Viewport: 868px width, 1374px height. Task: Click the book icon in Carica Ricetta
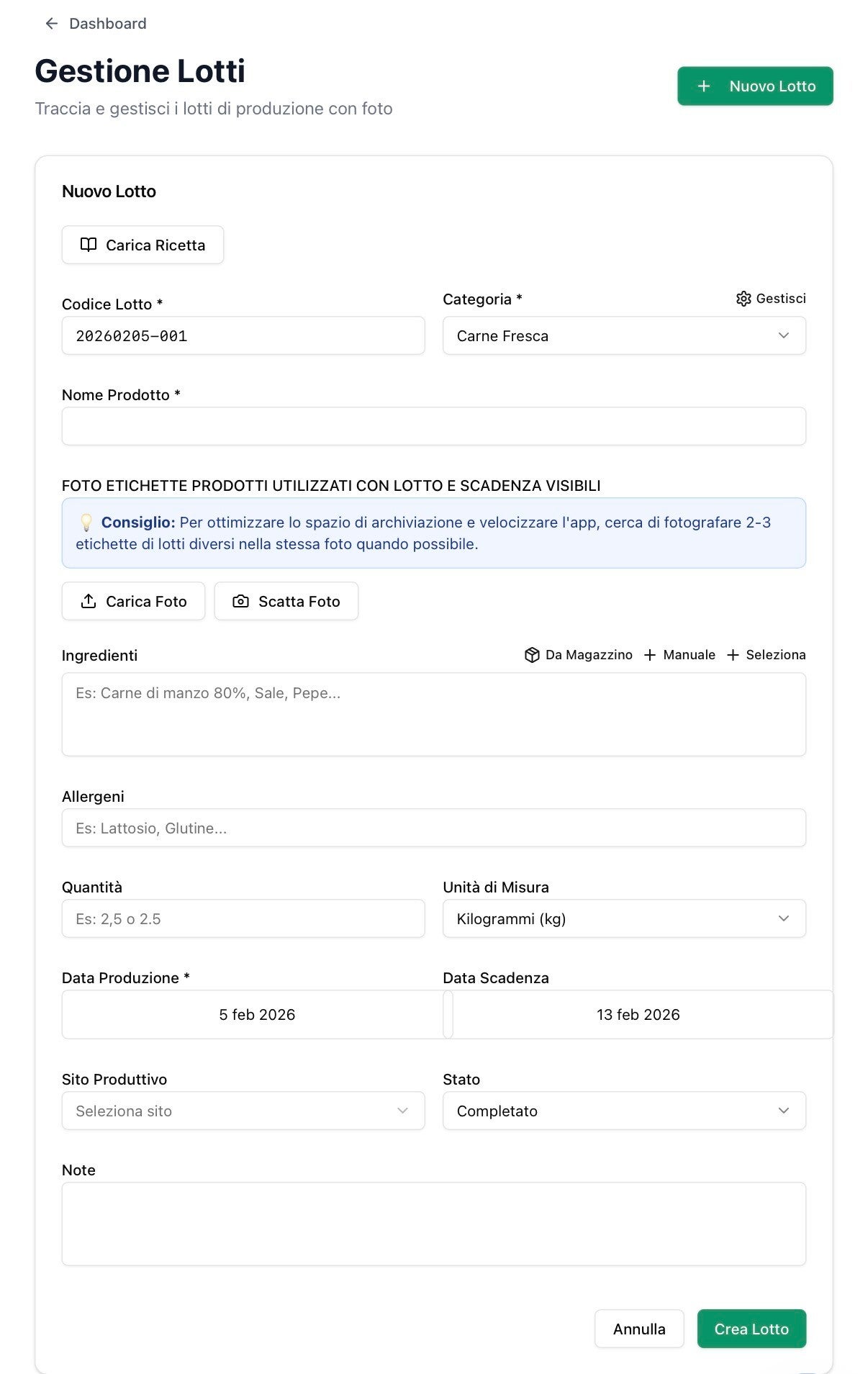tap(89, 245)
